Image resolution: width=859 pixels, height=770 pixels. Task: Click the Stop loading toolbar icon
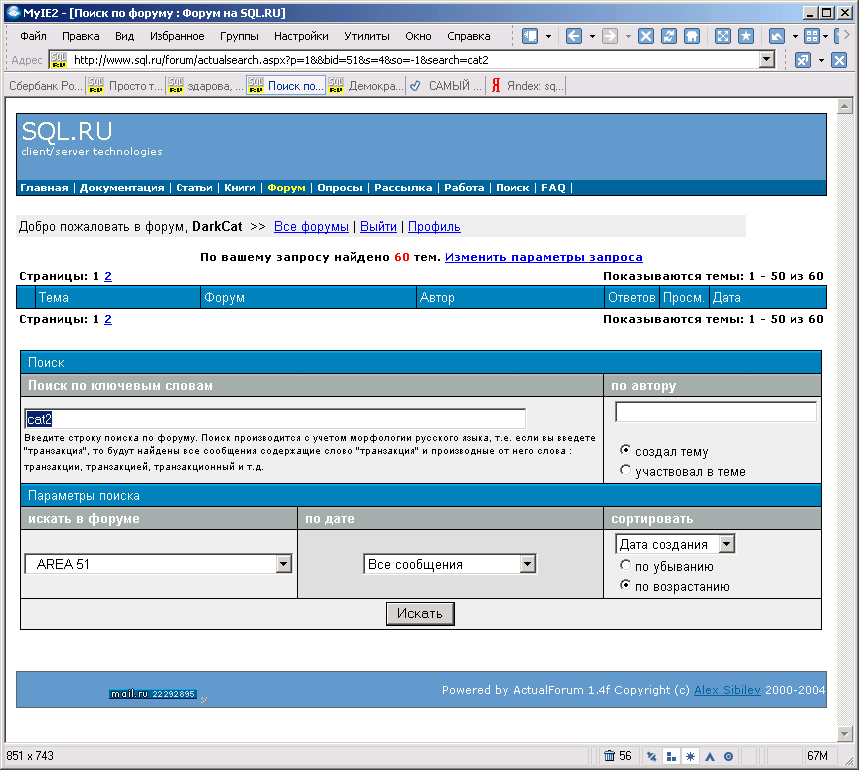(x=646, y=36)
